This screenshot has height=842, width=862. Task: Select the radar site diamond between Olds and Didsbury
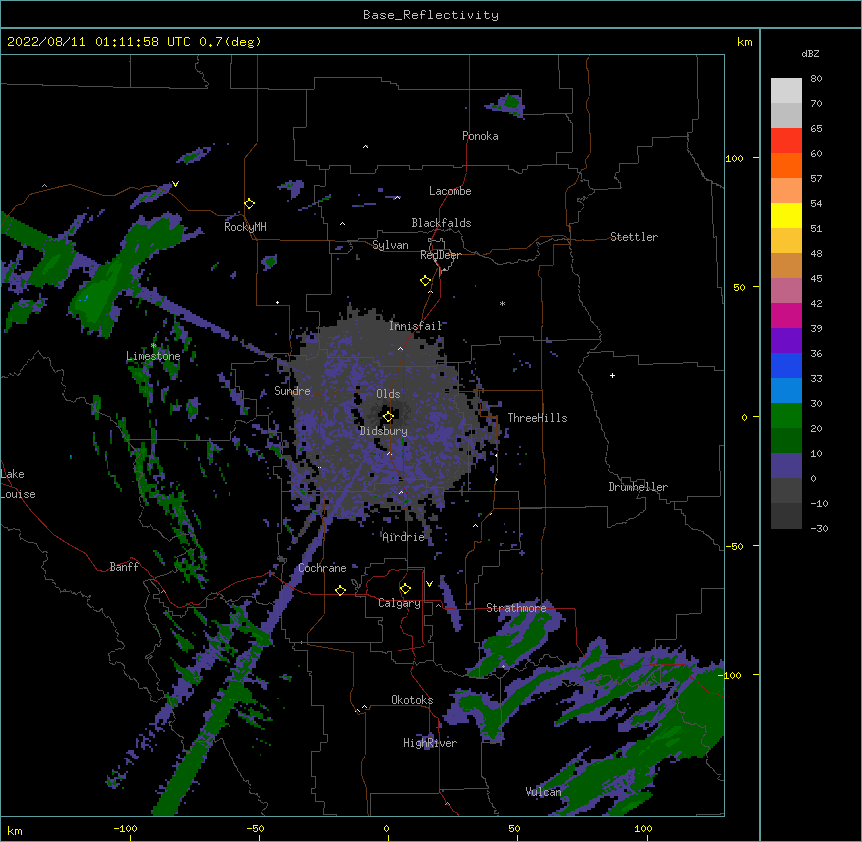click(388, 416)
